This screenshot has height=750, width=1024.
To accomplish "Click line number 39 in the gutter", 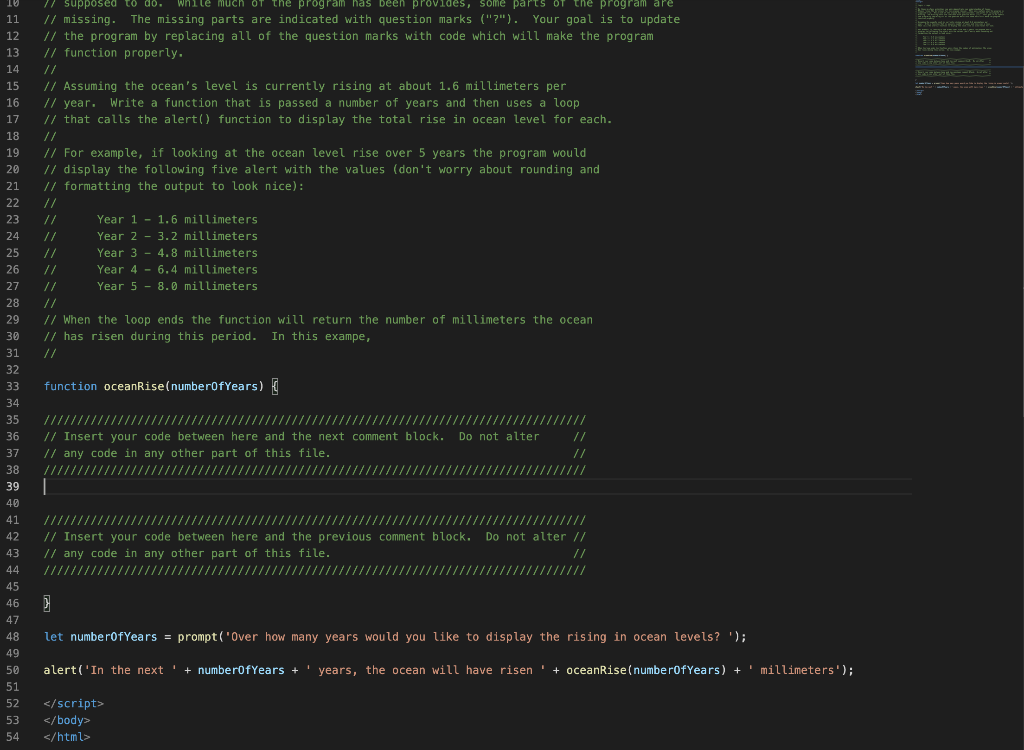I will click(12, 487).
